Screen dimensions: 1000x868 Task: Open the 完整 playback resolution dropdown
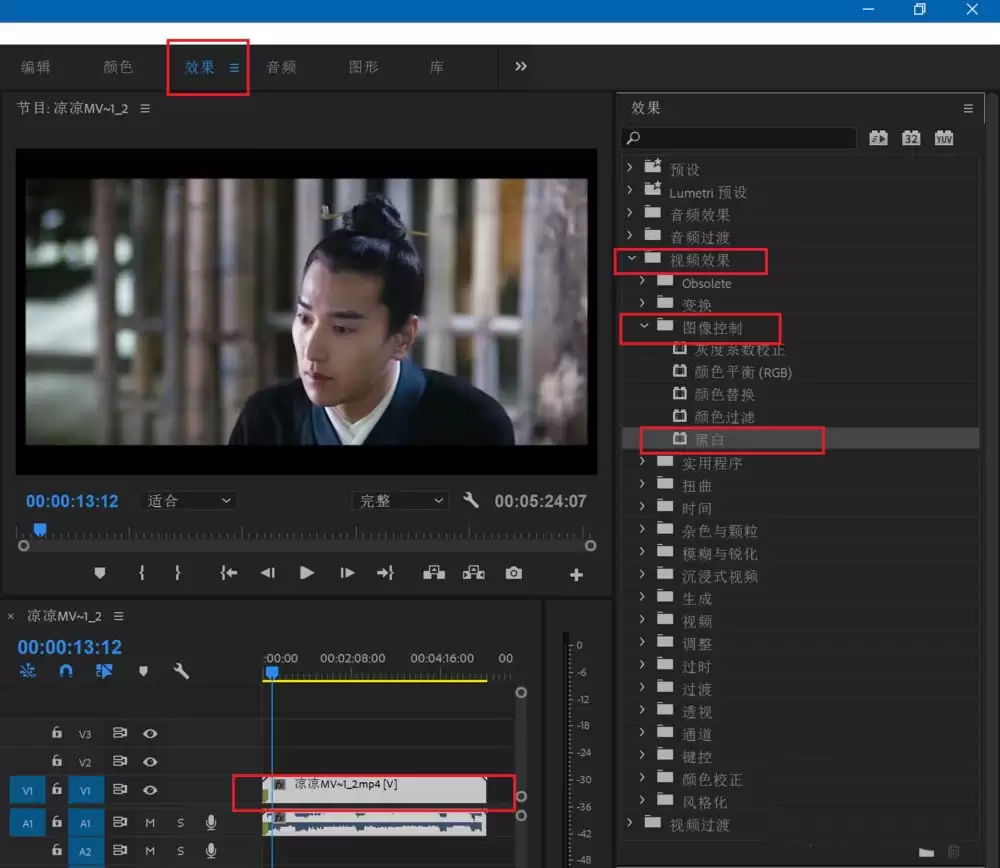(x=400, y=501)
